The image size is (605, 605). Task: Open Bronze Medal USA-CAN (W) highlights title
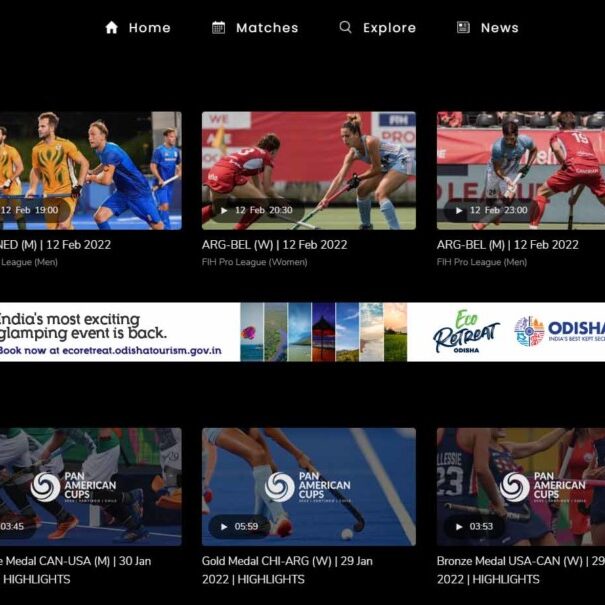coord(521,570)
